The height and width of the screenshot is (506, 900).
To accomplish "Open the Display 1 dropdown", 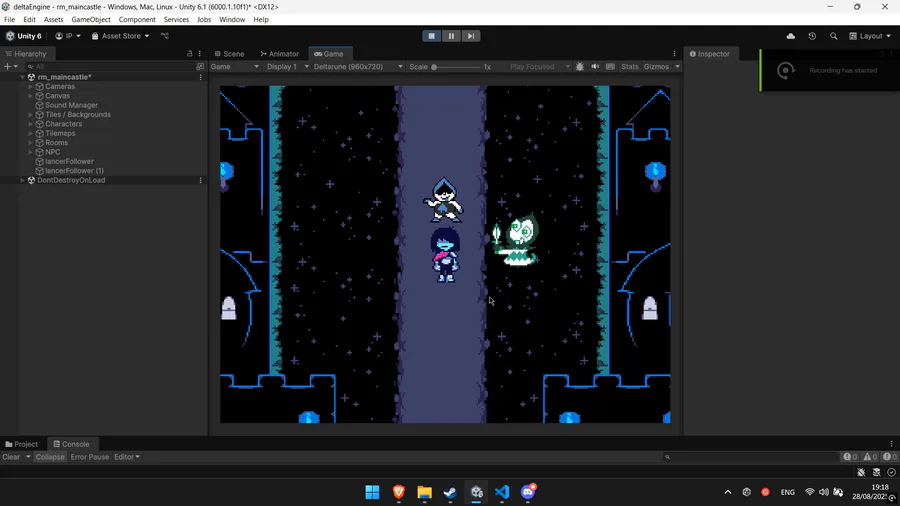I will [x=287, y=67].
